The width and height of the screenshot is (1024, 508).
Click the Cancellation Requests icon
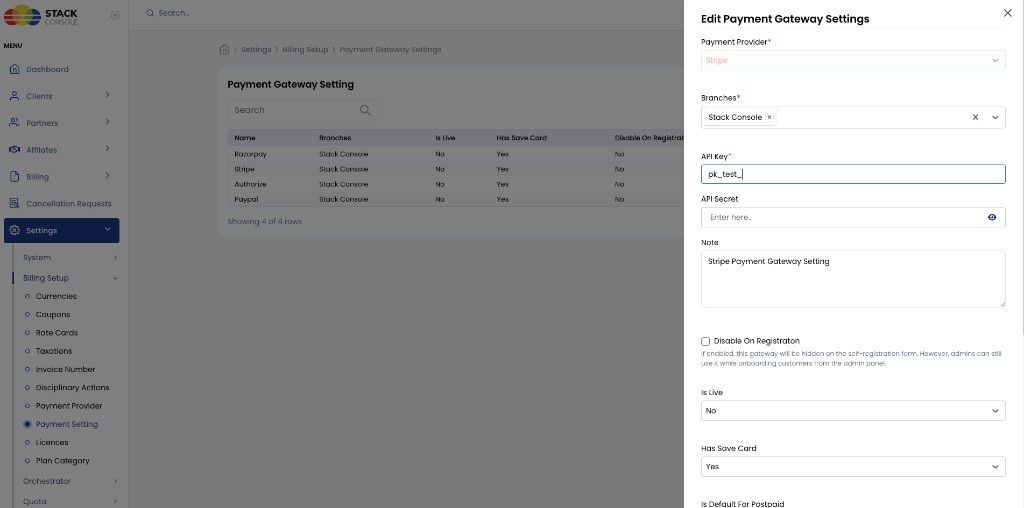[x=14, y=203]
